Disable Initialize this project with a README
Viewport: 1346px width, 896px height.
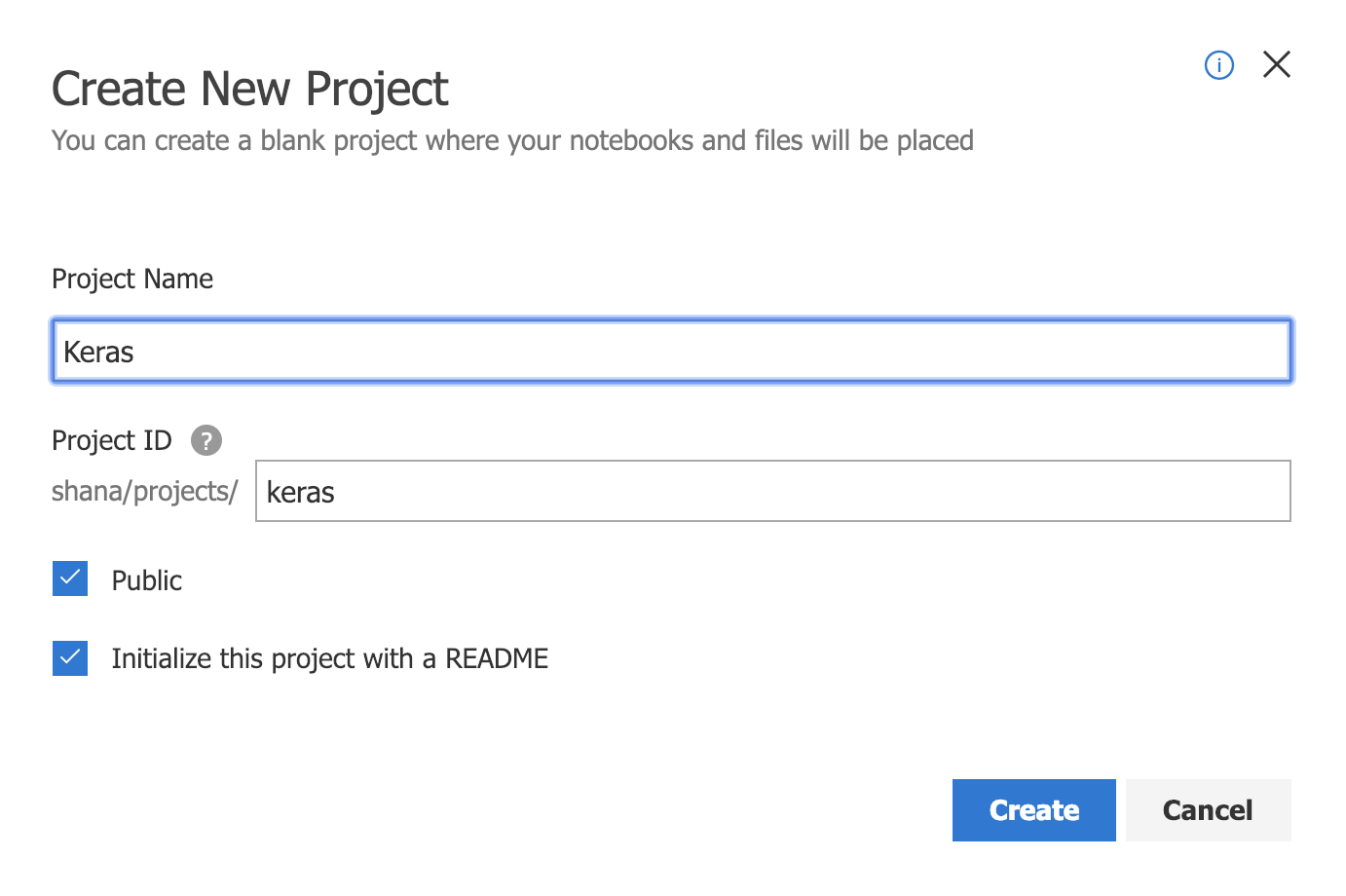[x=70, y=658]
